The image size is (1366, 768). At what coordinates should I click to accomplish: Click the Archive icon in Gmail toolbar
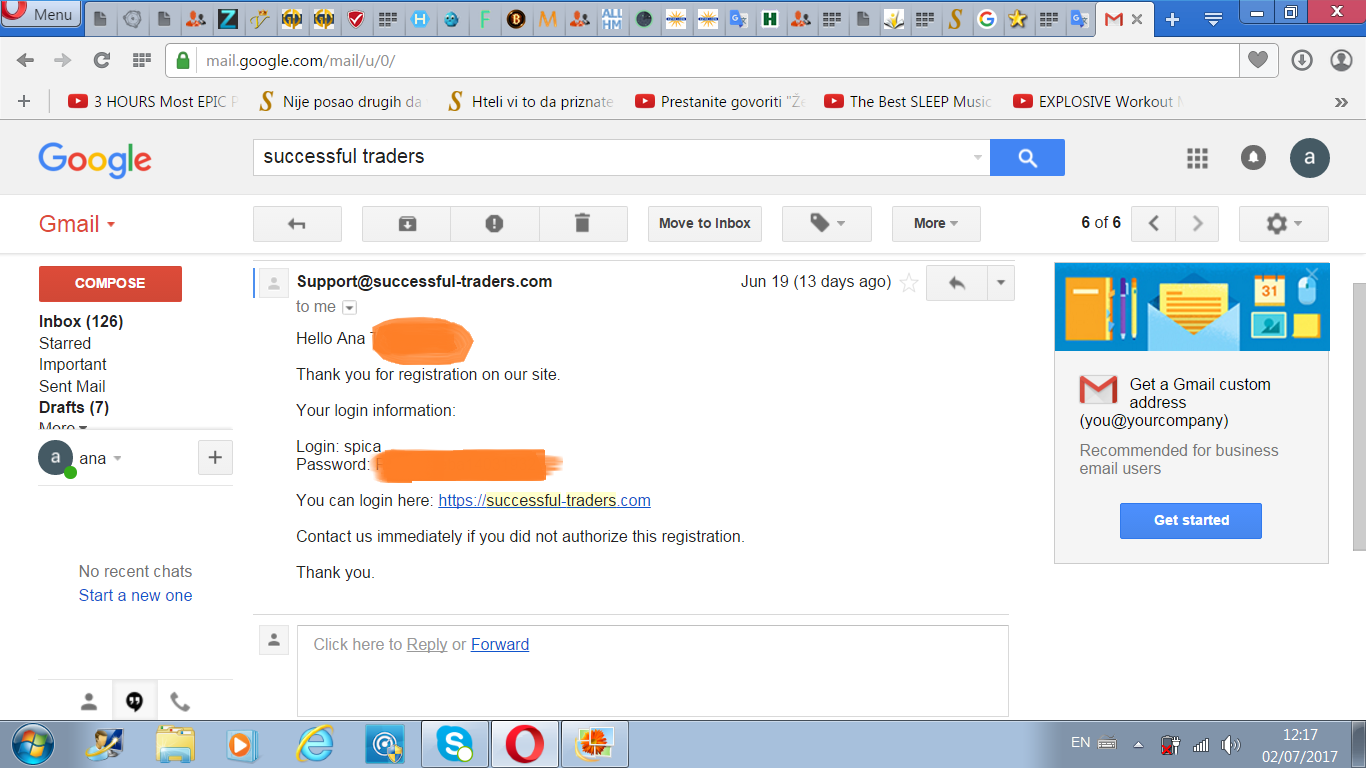[407, 224]
